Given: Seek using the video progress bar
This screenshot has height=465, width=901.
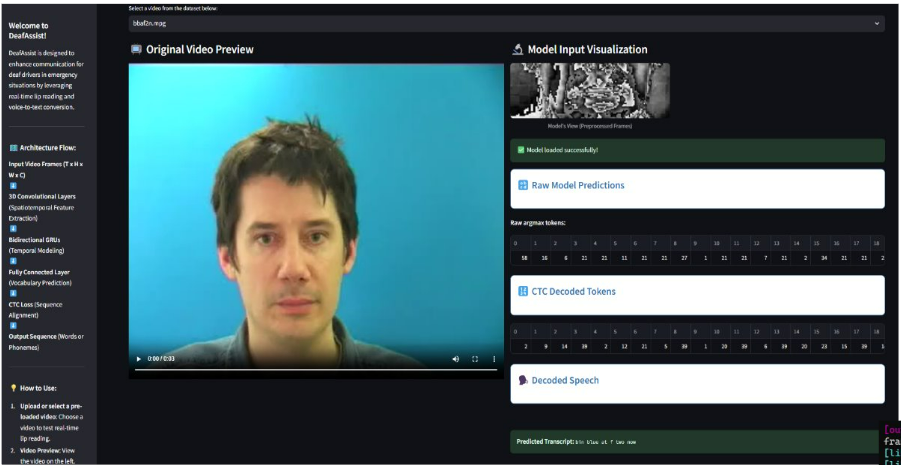Looking at the screenshot, I should [316, 370].
